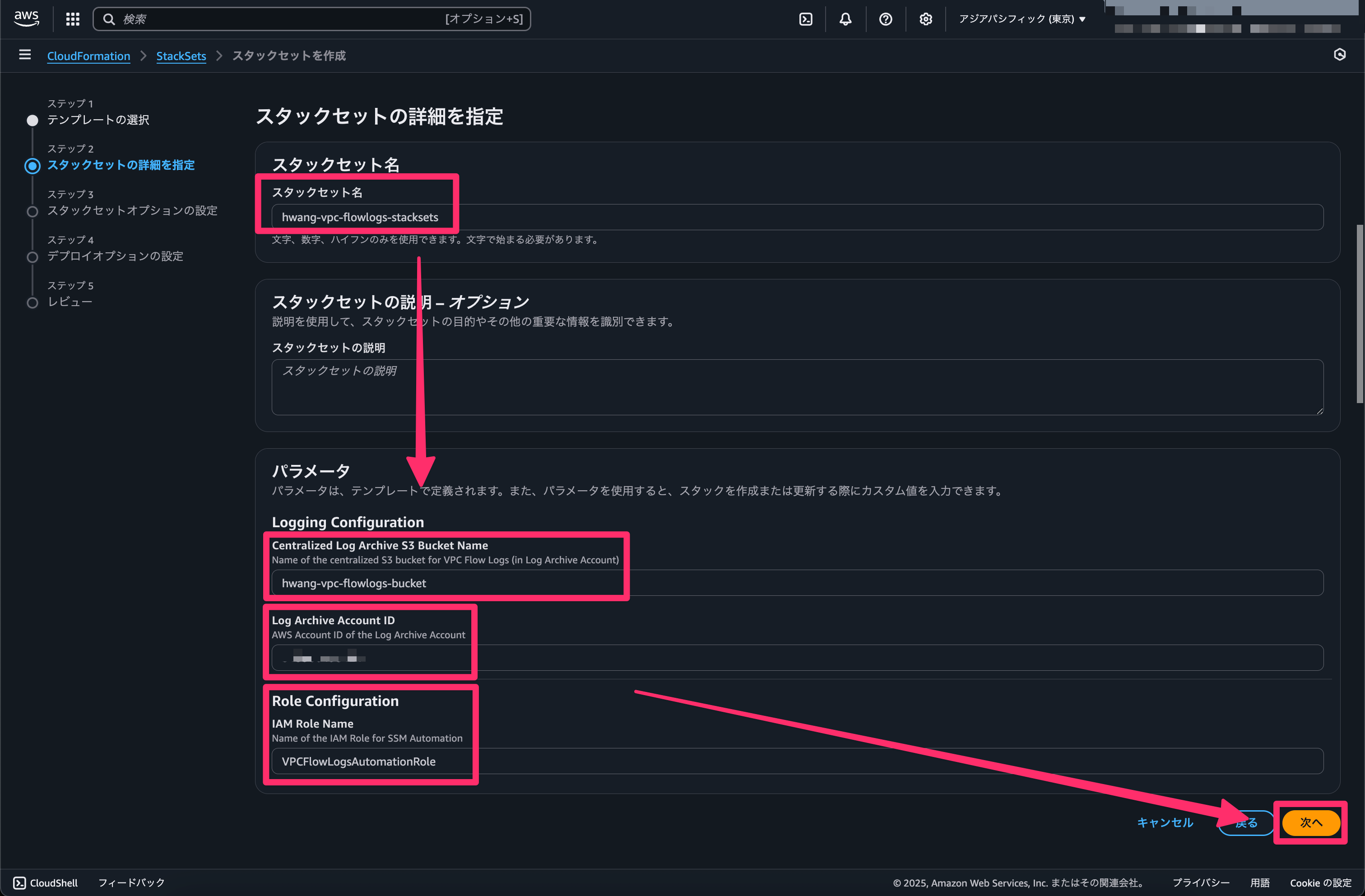Open the notifications bell
Screen dimensions: 1365x896
coord(845,19)
